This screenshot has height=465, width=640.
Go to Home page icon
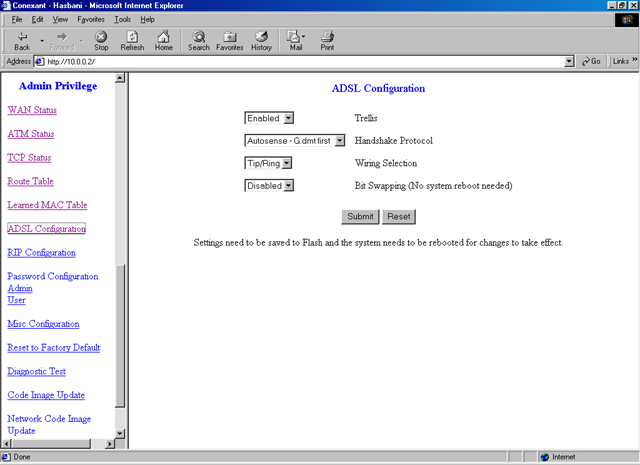pyautogui.click(x=164, y=36)
